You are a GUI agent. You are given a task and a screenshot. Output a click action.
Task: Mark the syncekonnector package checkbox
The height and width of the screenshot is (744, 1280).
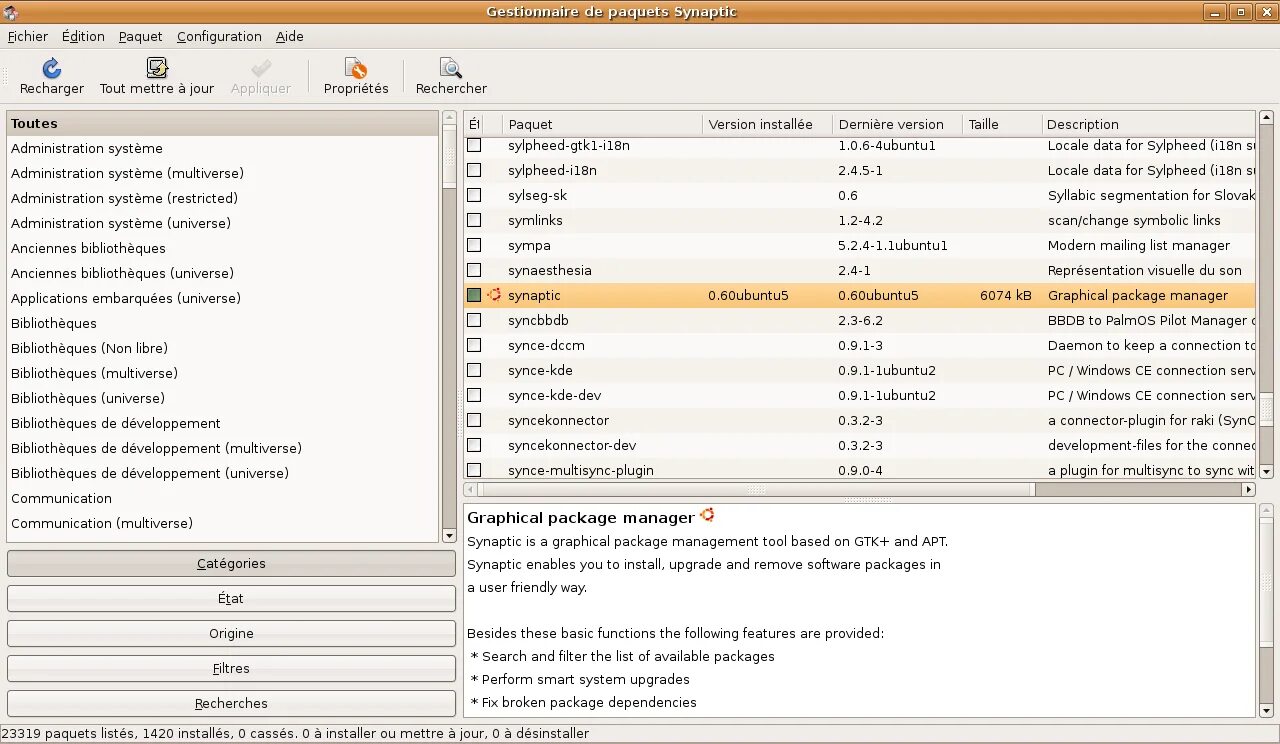(x=474, y=420)
